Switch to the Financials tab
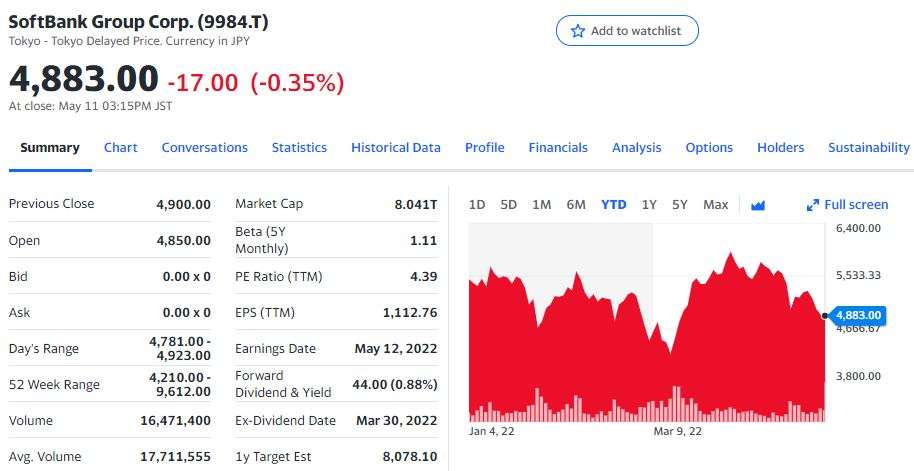Viewport: 914px width, 471px height. pos(558,147)
